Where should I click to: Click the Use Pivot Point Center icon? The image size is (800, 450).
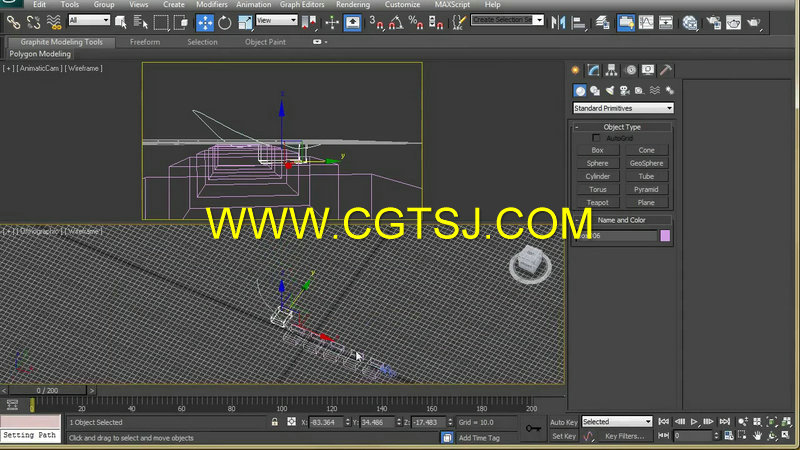pos(309,22)
